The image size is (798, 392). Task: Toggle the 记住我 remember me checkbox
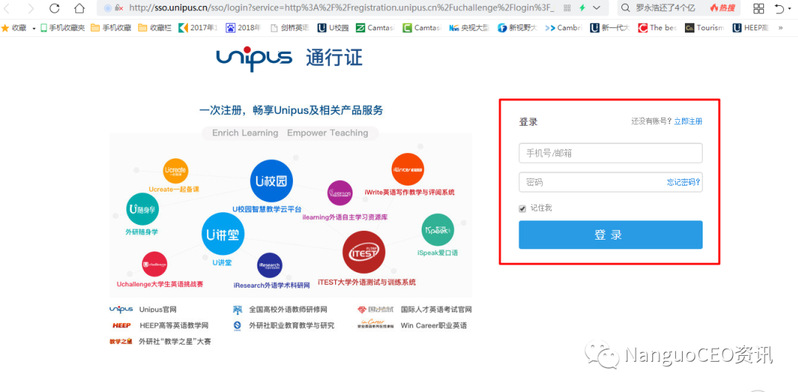522,209
